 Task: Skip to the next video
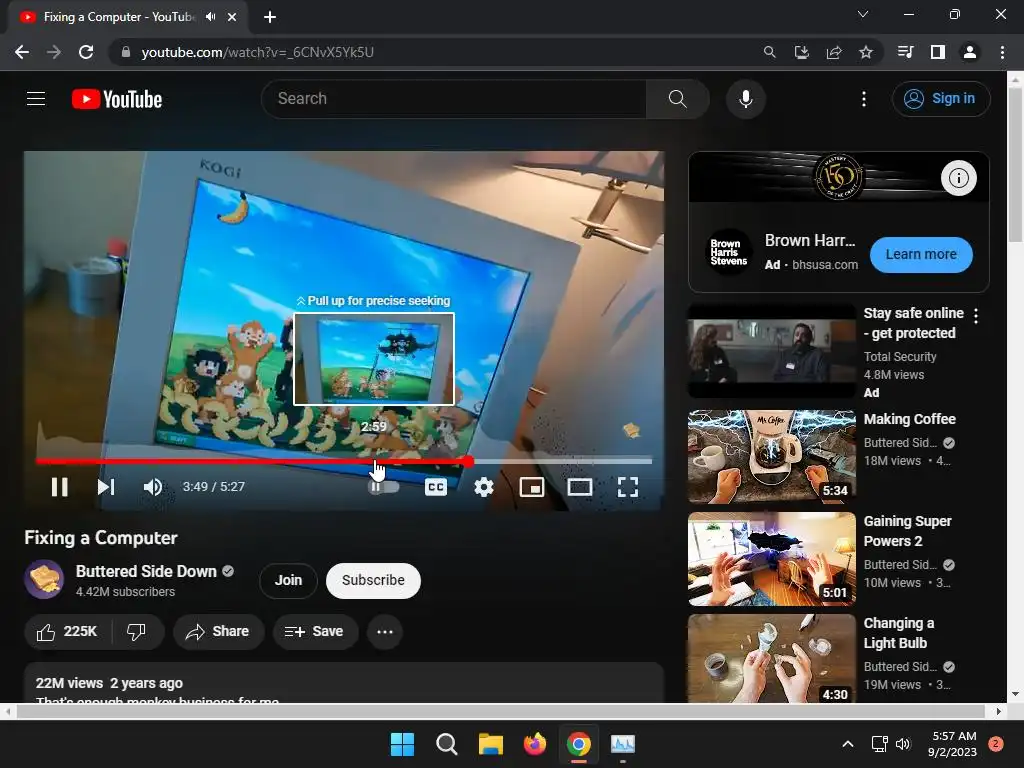coord(106,487)
